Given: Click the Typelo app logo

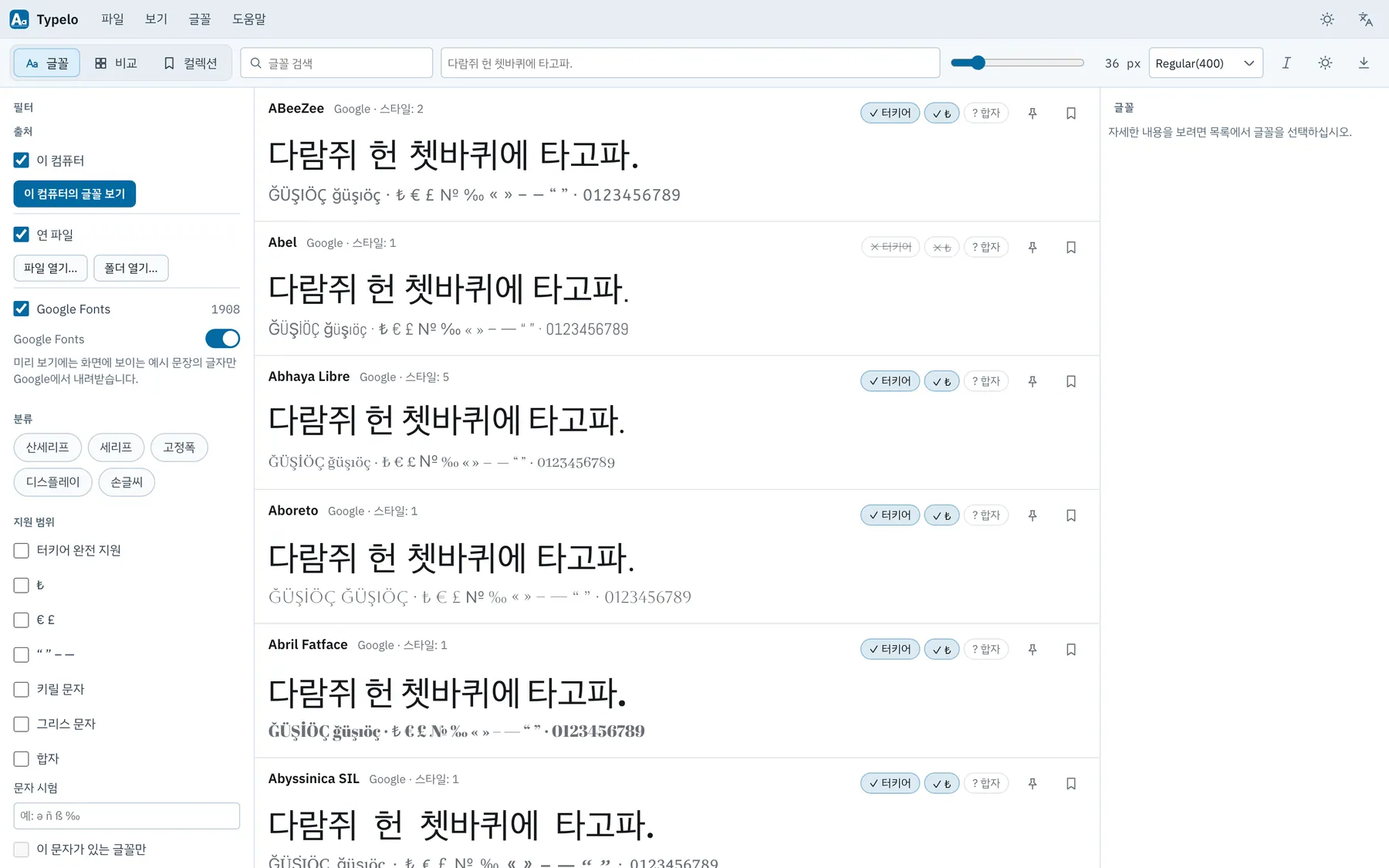Looking at the screenshot, I should pyautogui.click(x=19, y=19).
